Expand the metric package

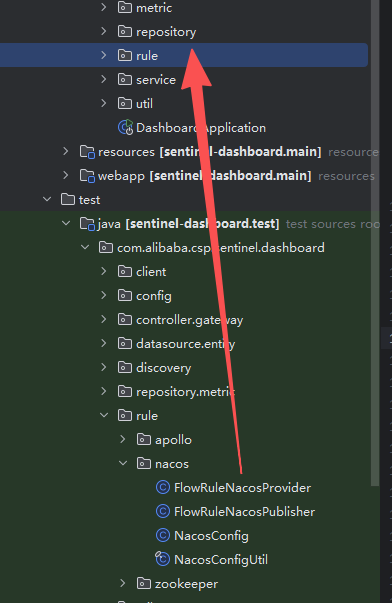coord(103,7)
